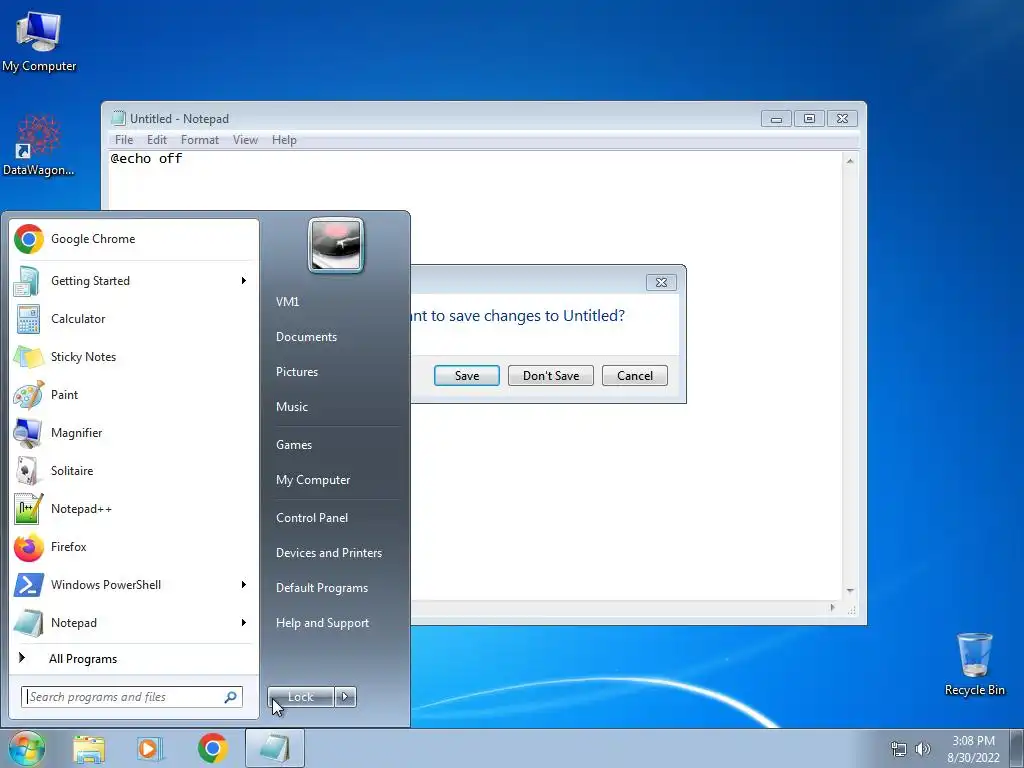This screenshot has height=768, width=1024.
Task: Open the My Computer desktop icon
Action: pos(39,40)
